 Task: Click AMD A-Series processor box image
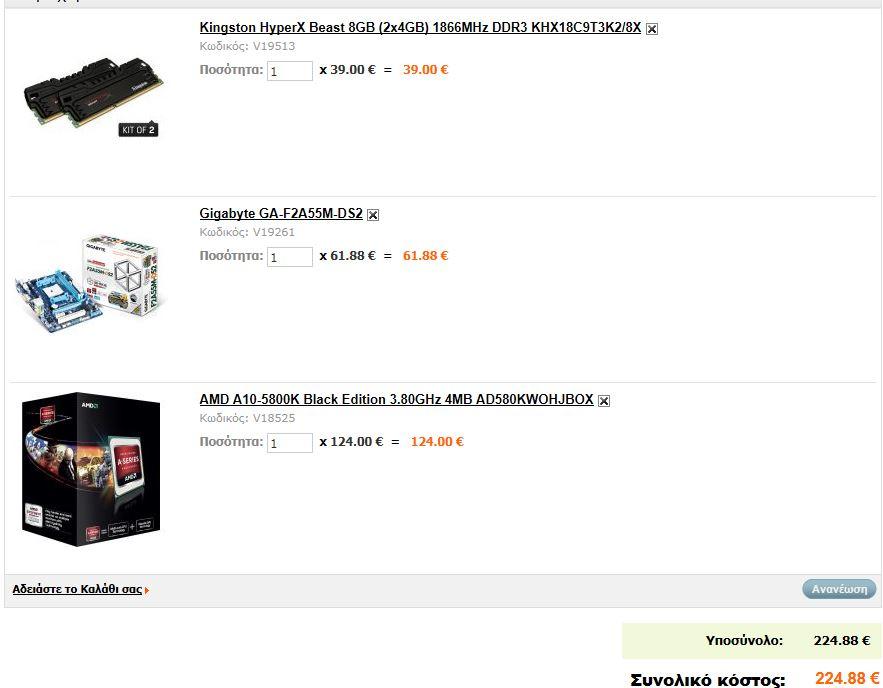[91, 470]
